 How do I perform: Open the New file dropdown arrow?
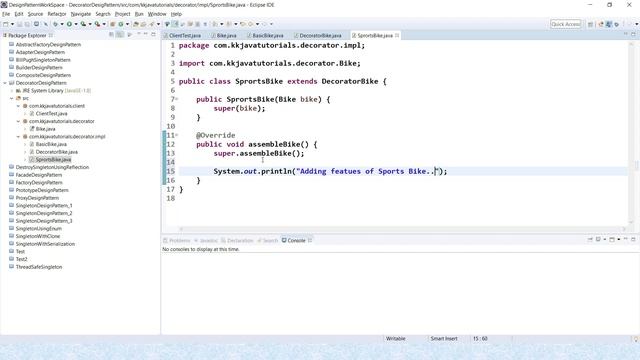(12, 24)
